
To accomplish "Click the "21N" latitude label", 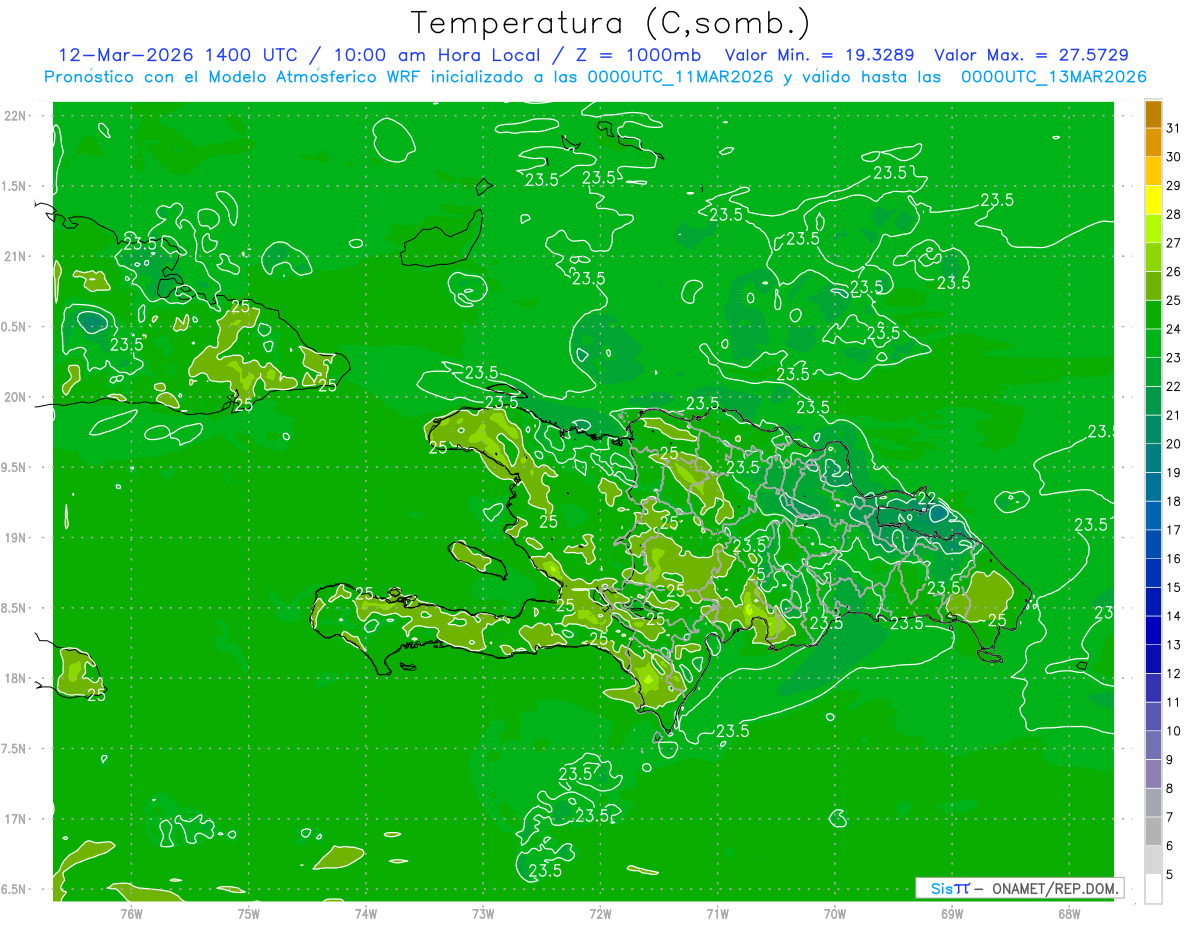I will pyautogui.click(x=14, y=257).
